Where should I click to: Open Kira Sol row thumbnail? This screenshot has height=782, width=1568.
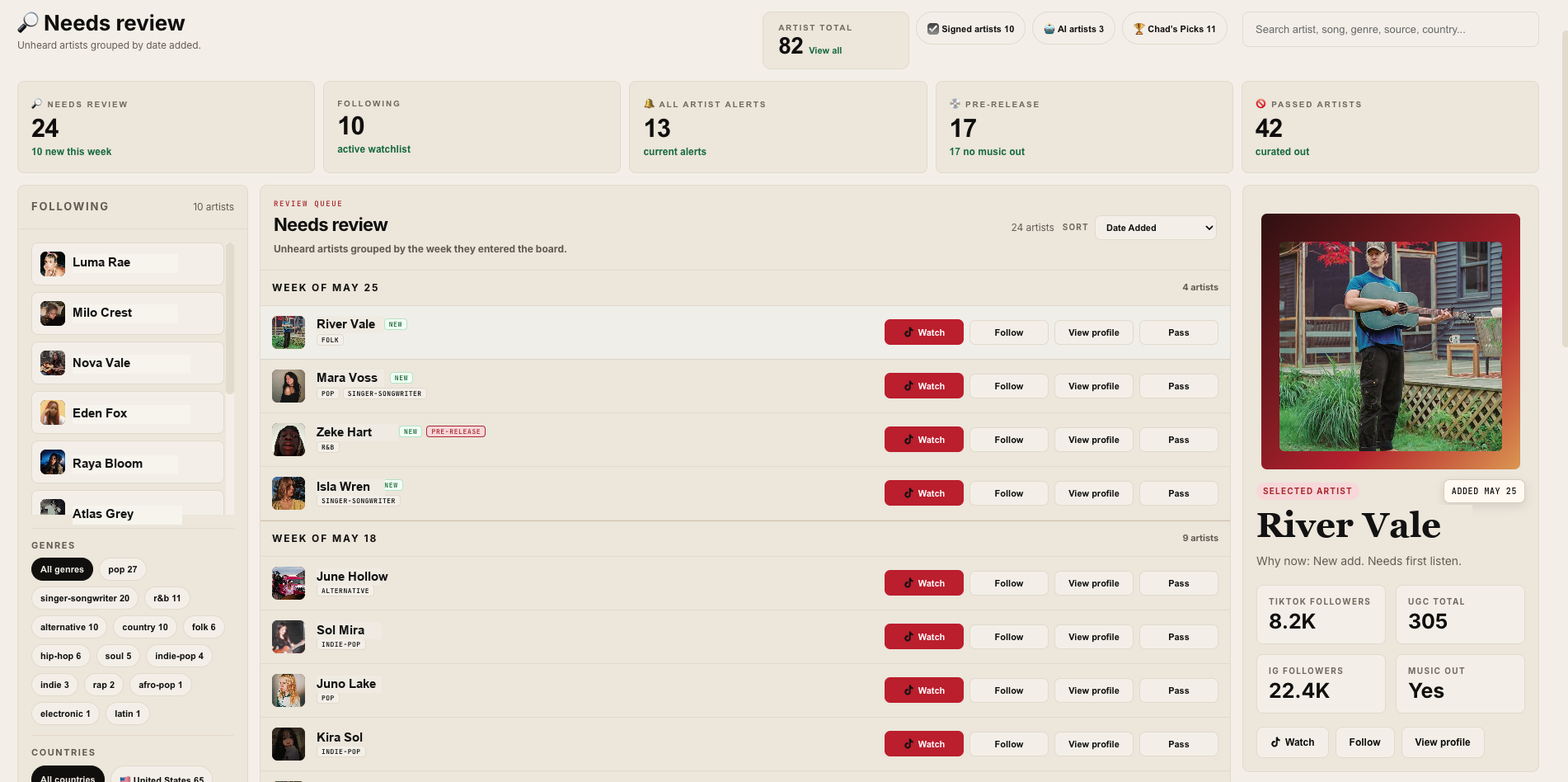pos(289,744)
